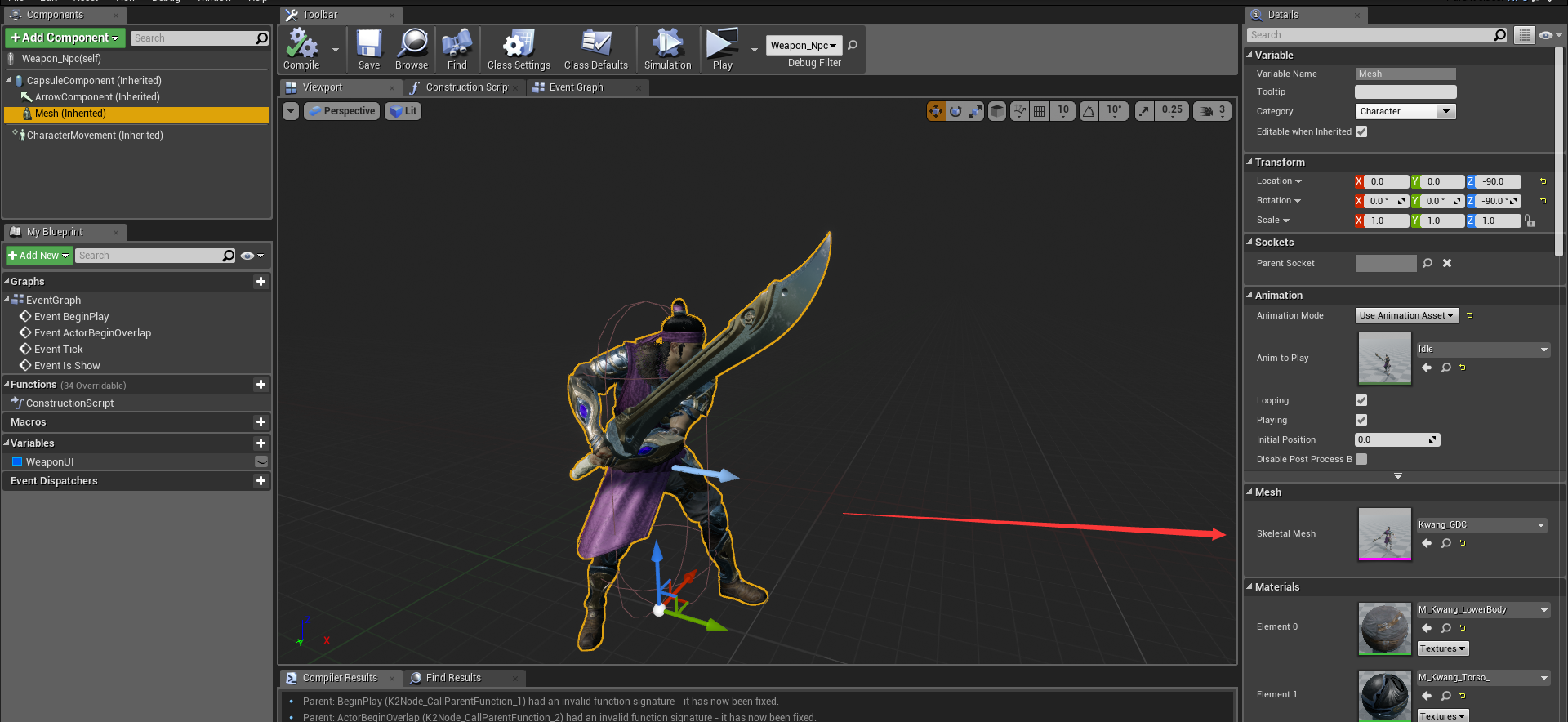
Task: Select the rotate gizmo mode in viewport
Action: click(955, 111)
